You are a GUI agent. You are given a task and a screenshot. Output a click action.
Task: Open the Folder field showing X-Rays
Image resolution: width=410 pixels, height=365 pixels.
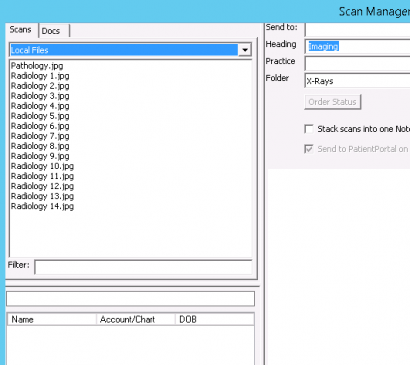(358, 81)
